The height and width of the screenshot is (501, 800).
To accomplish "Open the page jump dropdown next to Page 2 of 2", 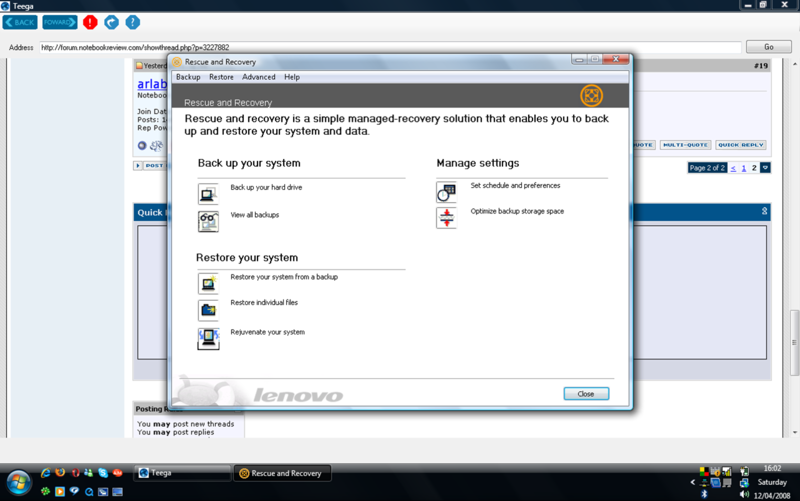I will (x=765, y=168).
